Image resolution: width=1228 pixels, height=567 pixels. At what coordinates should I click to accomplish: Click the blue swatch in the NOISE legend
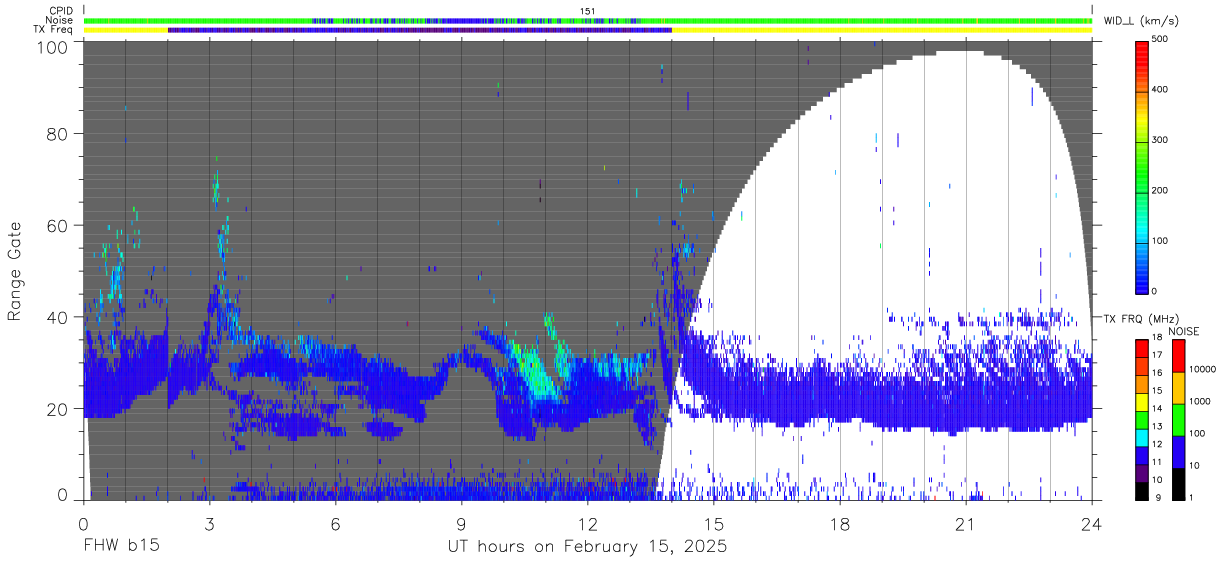pyautogui.click(x=1178, y=450)
